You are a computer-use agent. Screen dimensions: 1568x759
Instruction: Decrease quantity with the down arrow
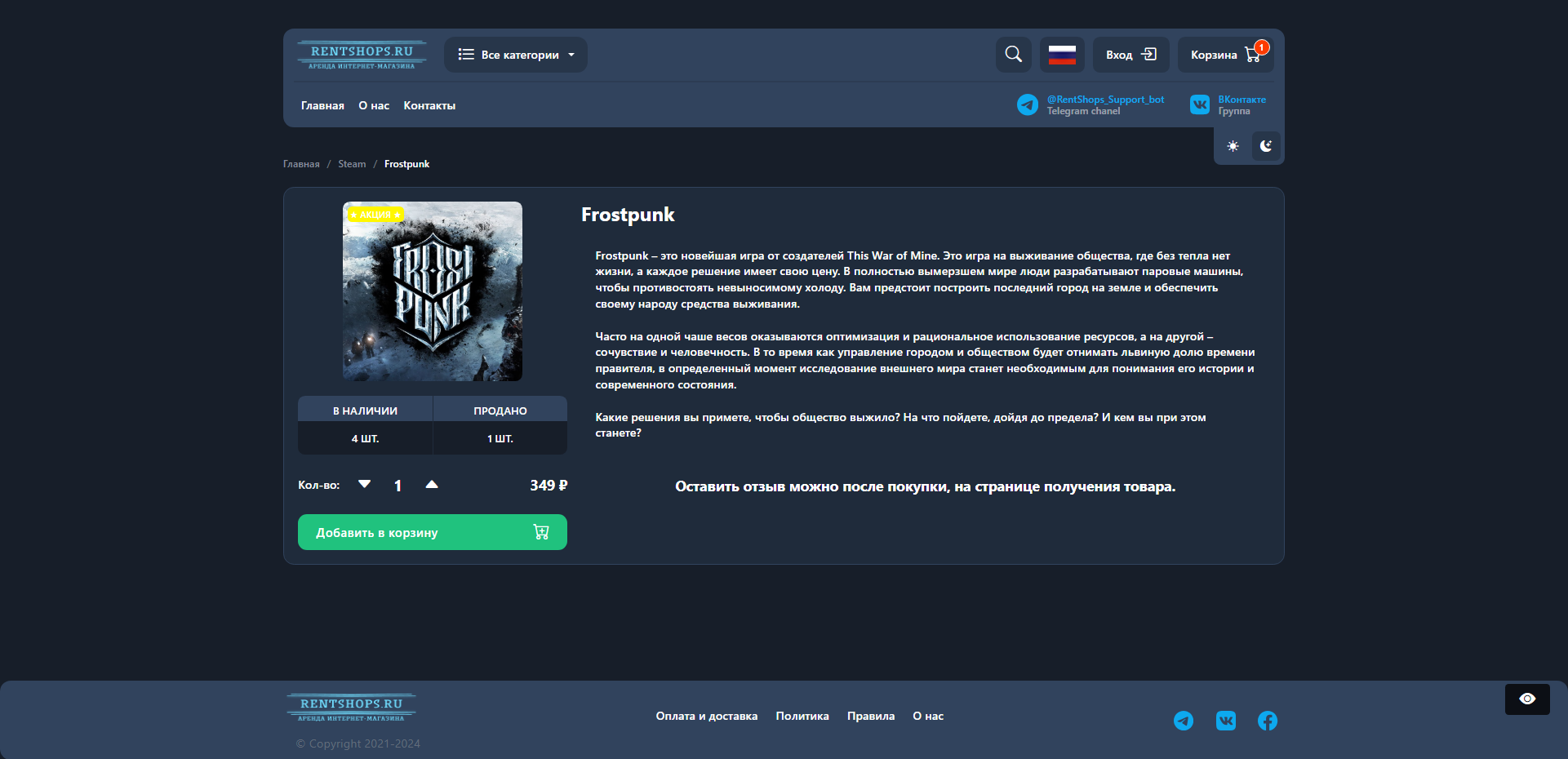pyautogui.click(x=365, y=484)
